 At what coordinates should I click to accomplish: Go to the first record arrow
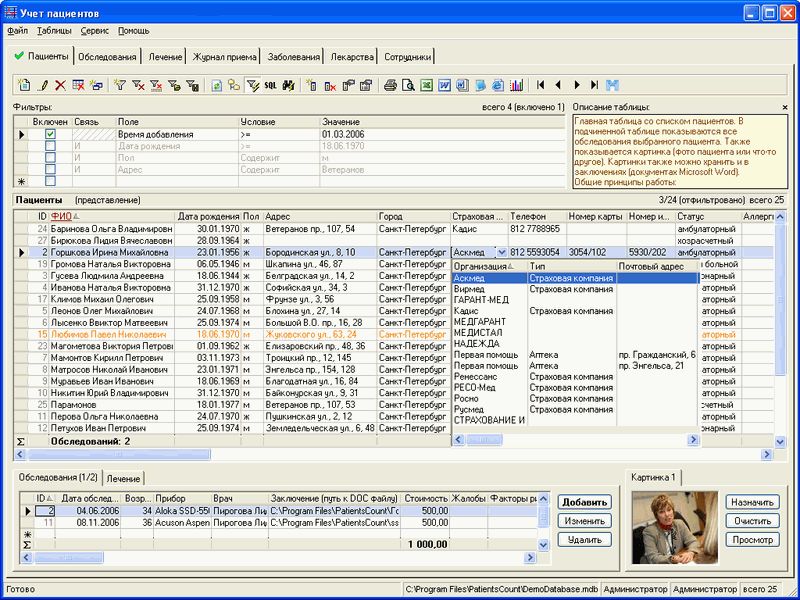540,85
